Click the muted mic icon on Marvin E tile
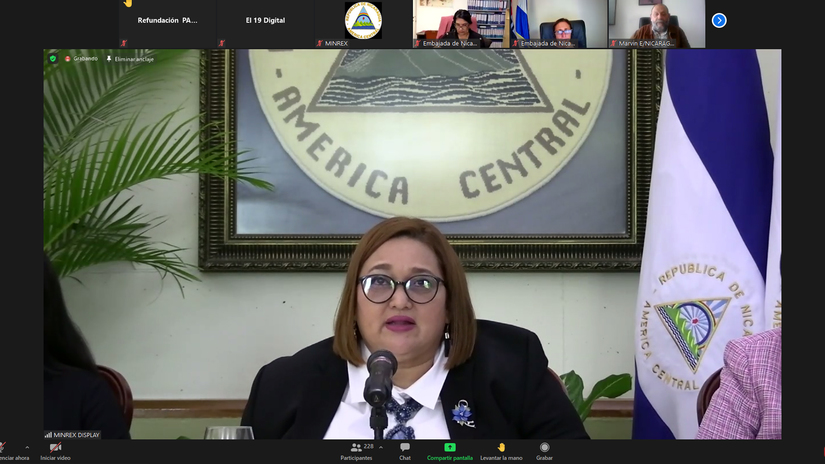Screen dimensions: 825x464 (x=613, y=44)
